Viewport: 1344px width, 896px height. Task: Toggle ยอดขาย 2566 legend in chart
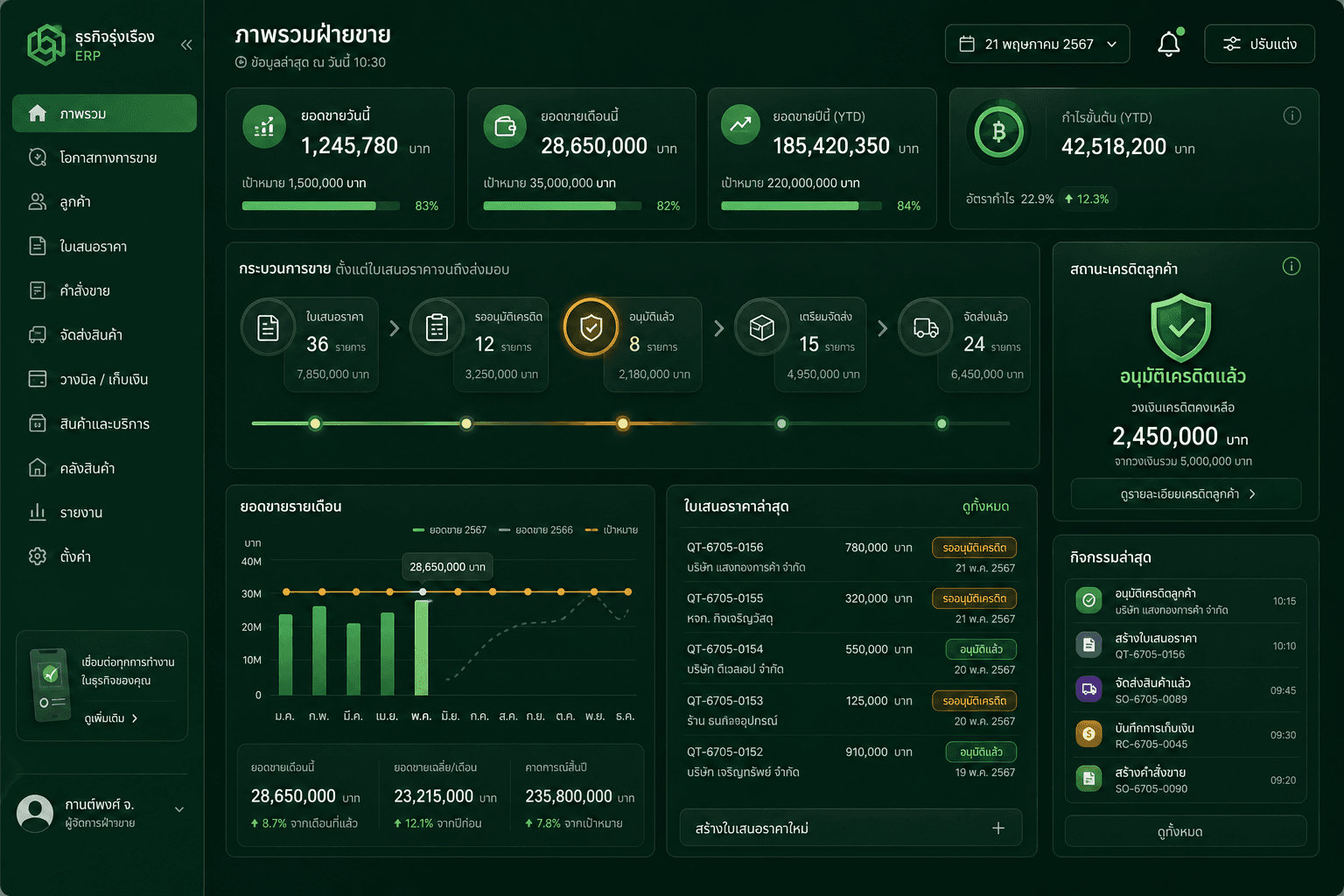pos(535,530)
